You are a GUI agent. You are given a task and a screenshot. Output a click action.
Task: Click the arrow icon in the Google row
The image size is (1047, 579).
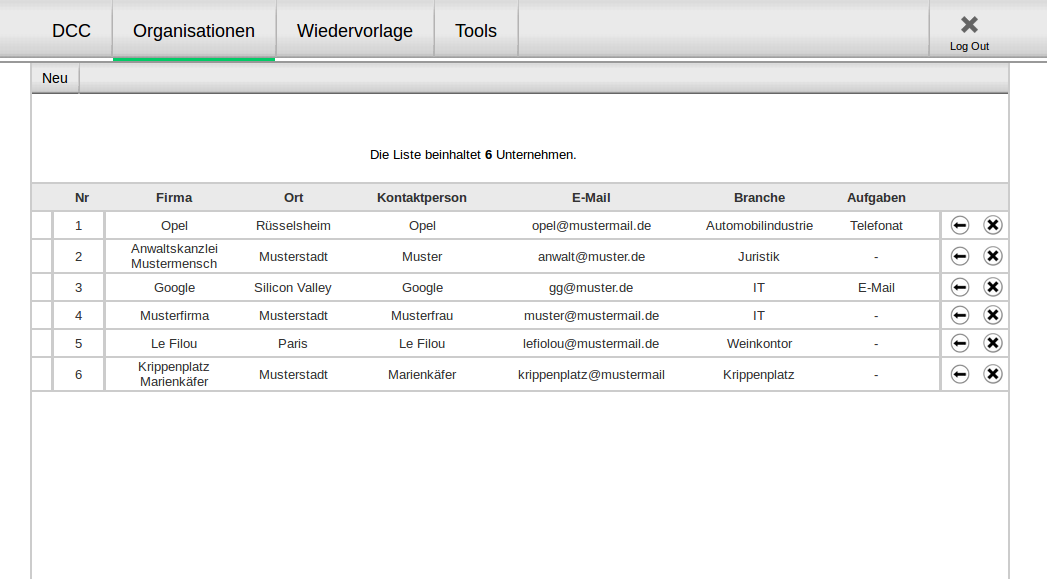[x=959, y=287]
